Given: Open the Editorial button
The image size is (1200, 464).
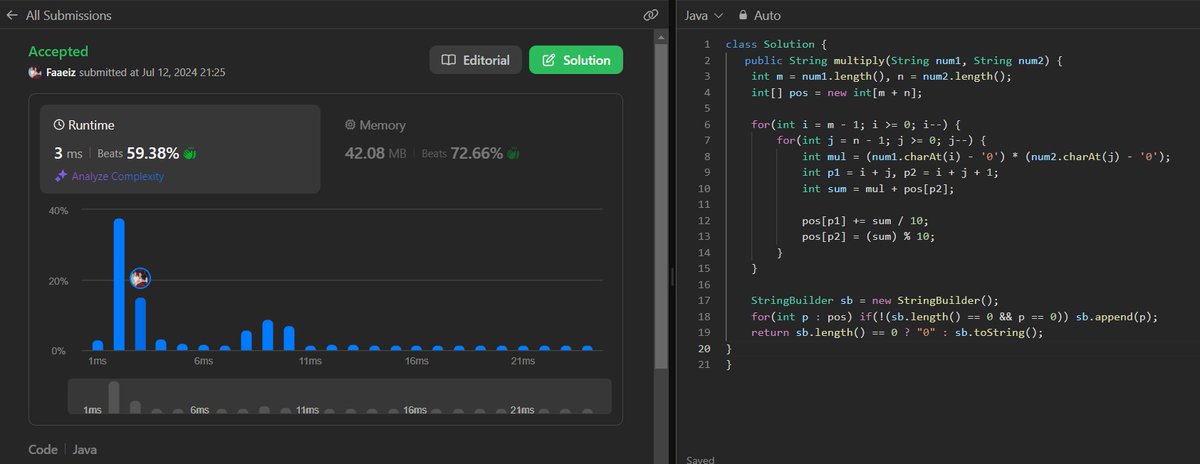Looking at the screenshot, I should click(476, 60).
